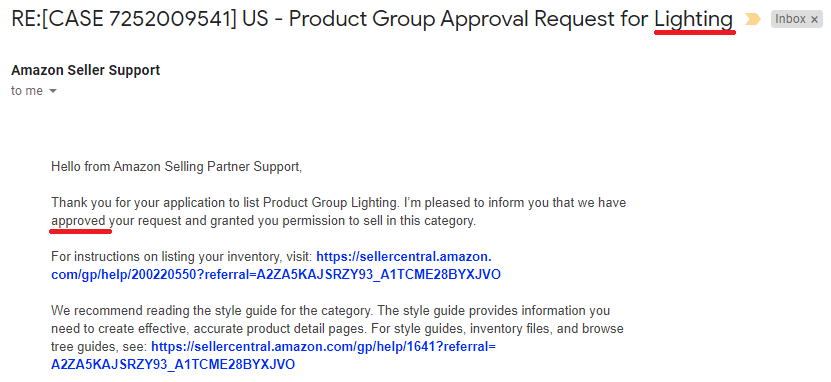Click the underlined word Lighting in subject
Screen dimensions: 831x382
[694, 20]
